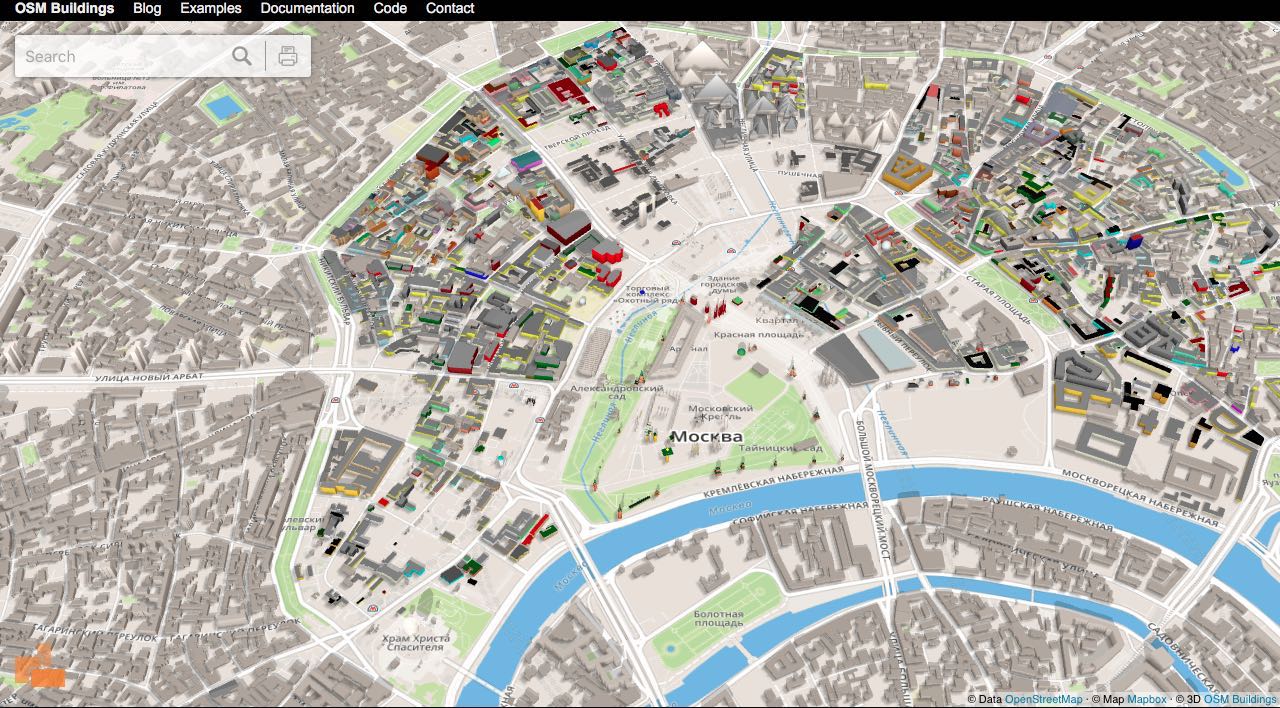Follow the OpenStreetMap attribution link
Image resolution: width=1280 pixels, height=708 pixels.
[1043, 700]
